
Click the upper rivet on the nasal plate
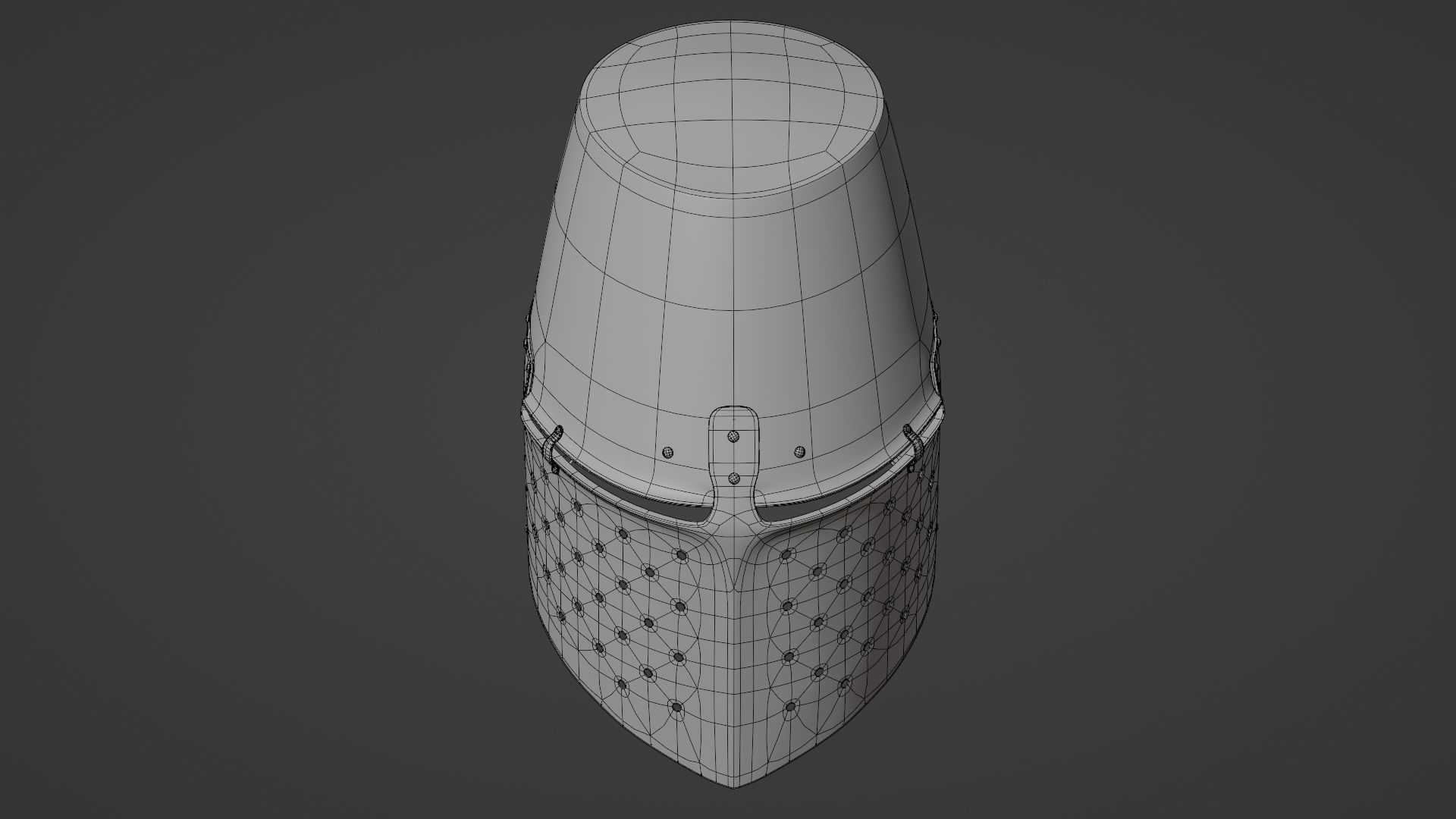tap(733, 436)
